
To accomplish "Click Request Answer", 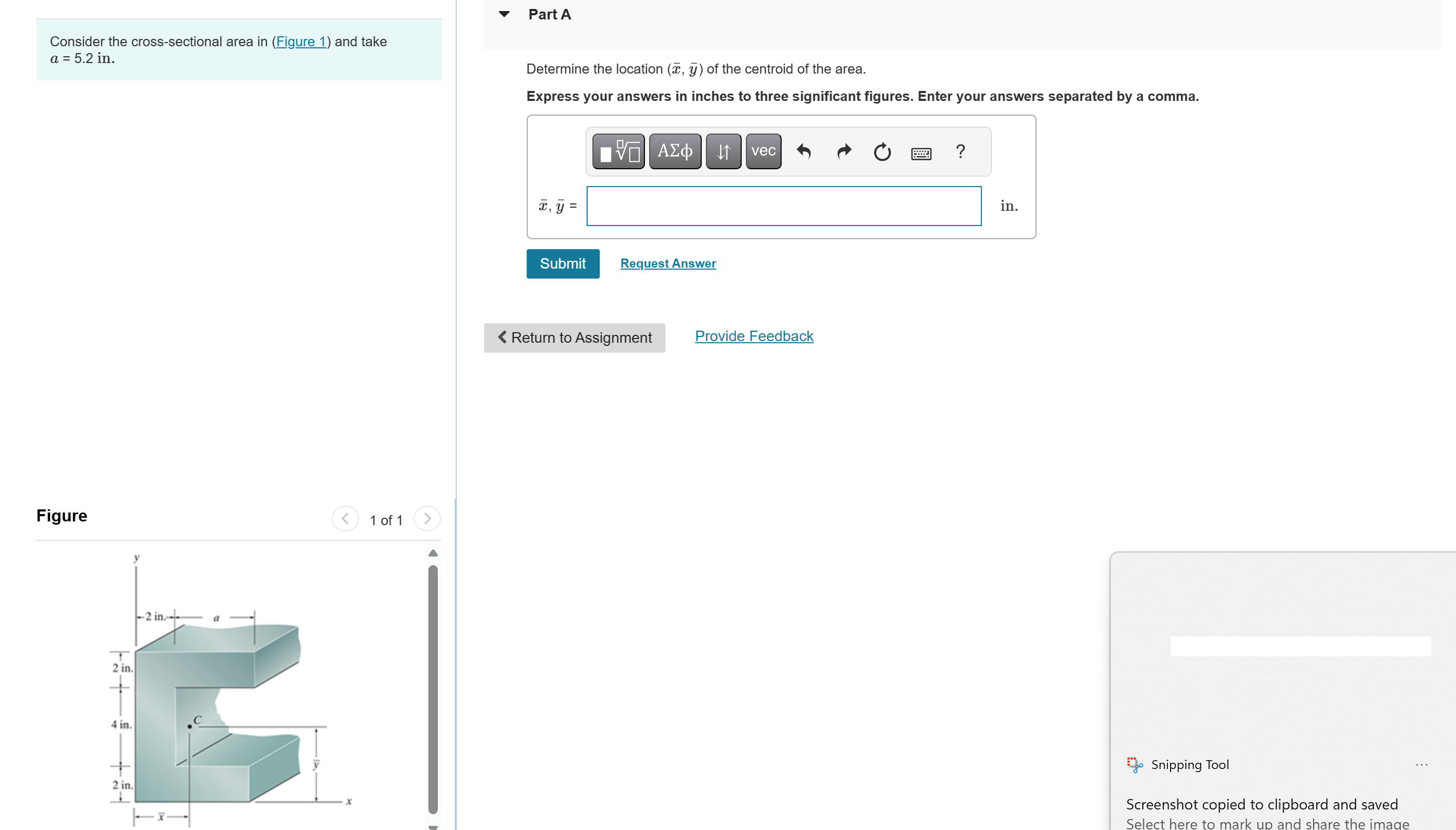I will pos(668,263).
